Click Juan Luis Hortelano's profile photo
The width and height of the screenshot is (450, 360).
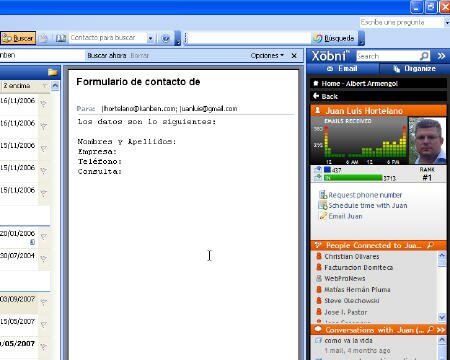(x=427, y=140)
